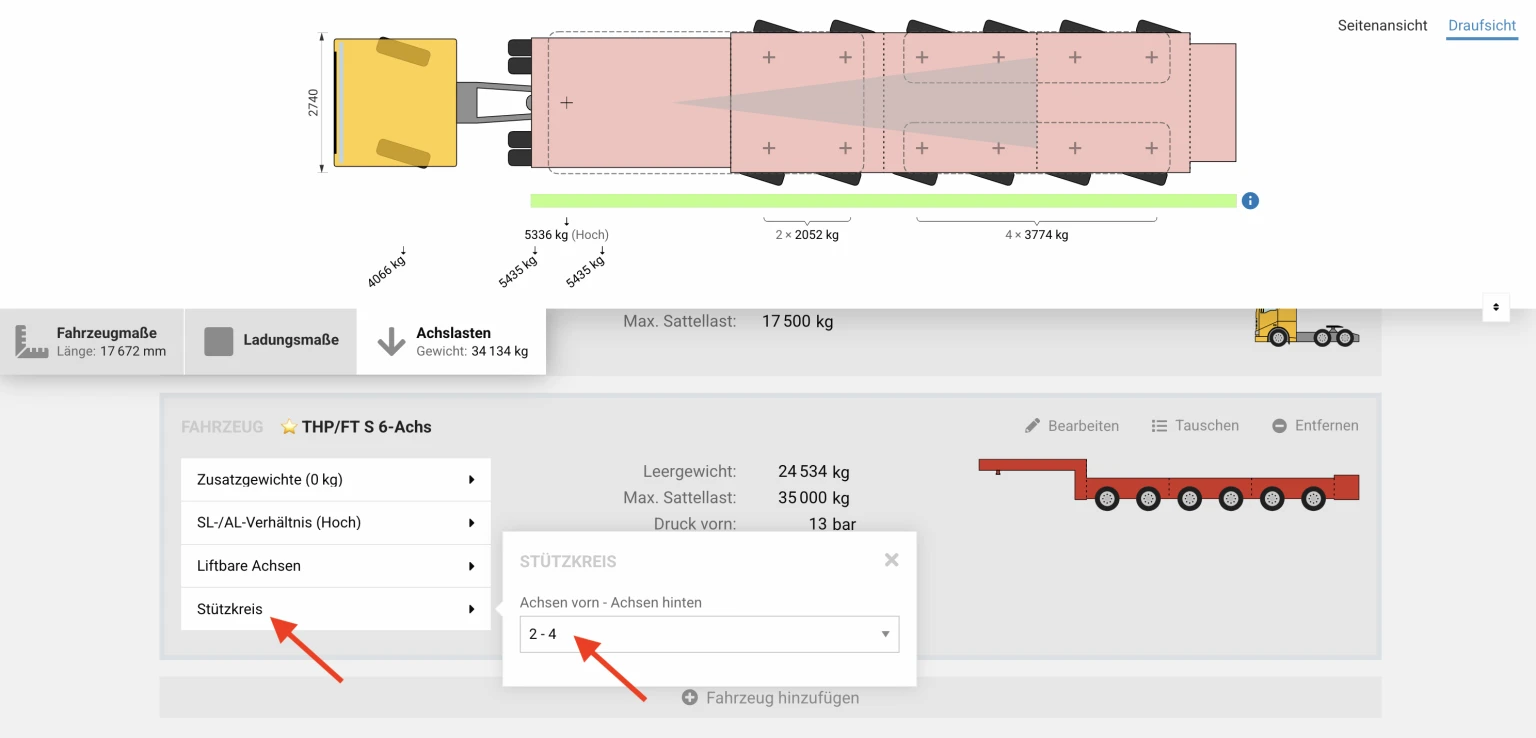Open the Achslasten tab
This screenshot has height=738, width=1536.
point(451,341)
